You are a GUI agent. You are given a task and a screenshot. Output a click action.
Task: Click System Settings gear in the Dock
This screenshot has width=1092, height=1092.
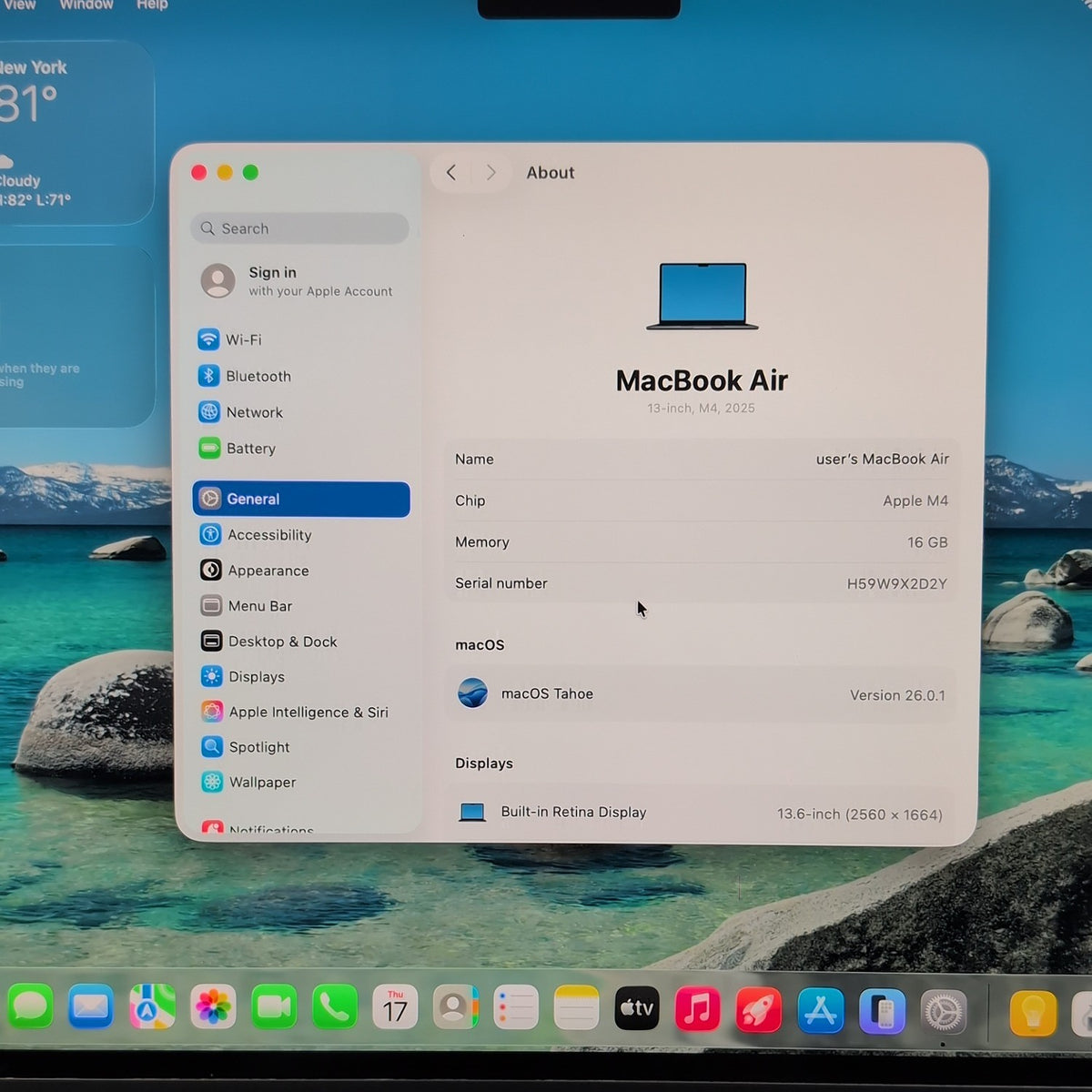(944, 1013)
